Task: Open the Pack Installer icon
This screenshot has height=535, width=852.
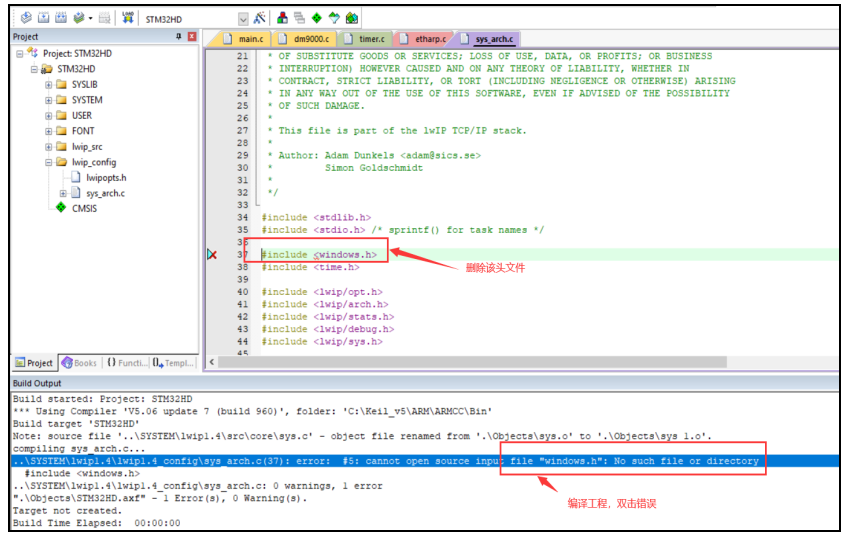Action: [351, 18]
